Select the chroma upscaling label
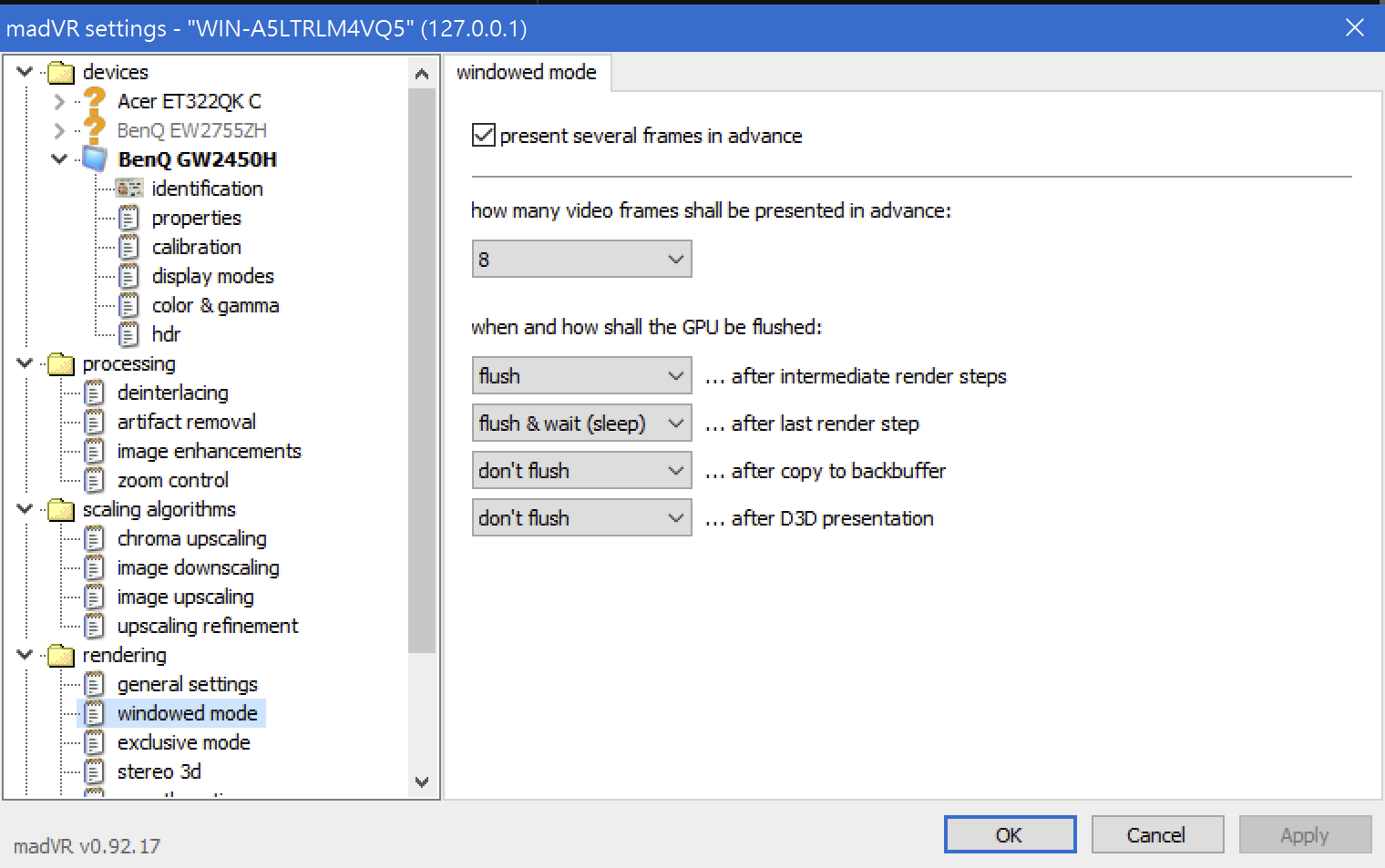 (x=191, y=538)
